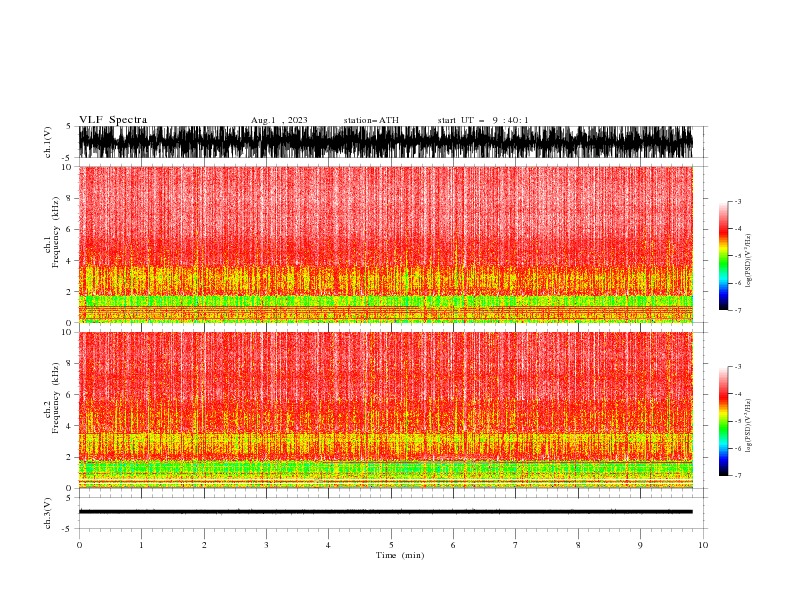This screenshot has height=612, width=792.
Task: Click time axis tick label '10'
Action: click(703, 545)
